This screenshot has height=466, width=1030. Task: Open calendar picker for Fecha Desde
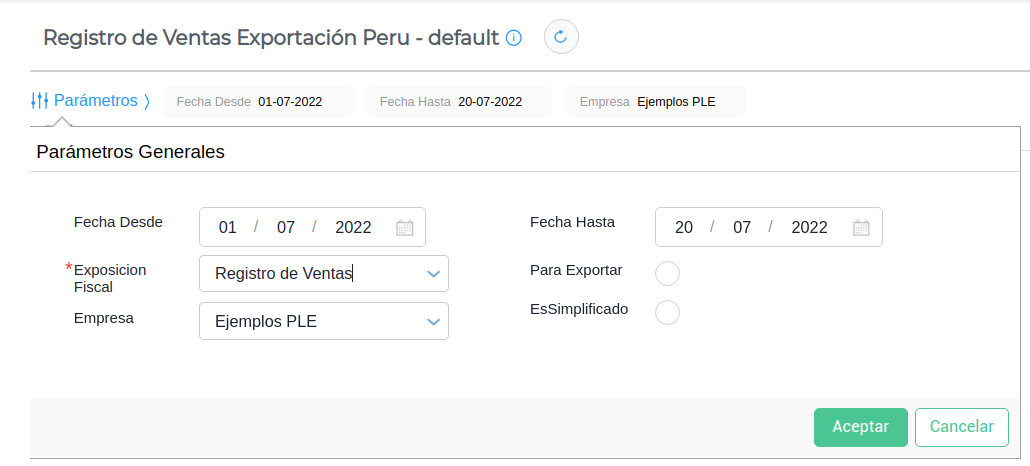(405, 227)
